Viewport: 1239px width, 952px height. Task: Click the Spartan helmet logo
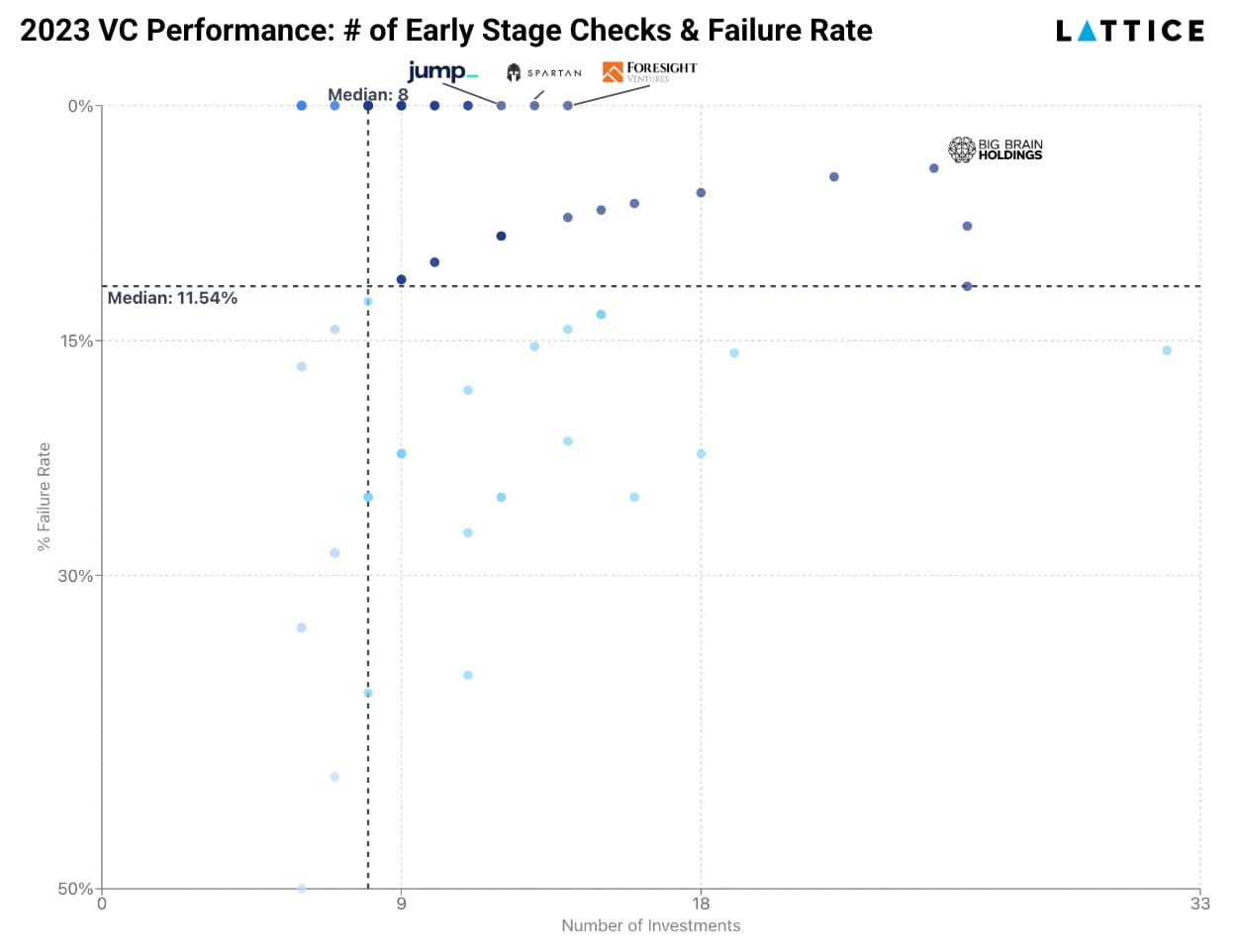(x=514, y=72)
